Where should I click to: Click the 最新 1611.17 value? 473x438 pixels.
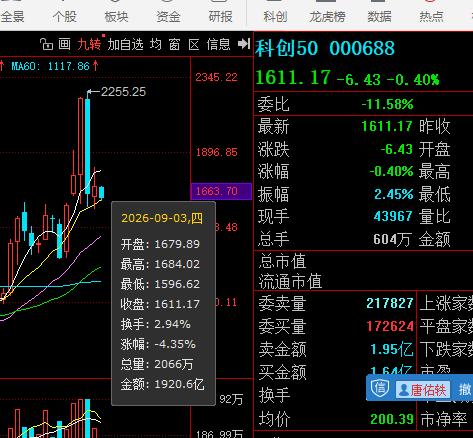click(x=387, y=126)
